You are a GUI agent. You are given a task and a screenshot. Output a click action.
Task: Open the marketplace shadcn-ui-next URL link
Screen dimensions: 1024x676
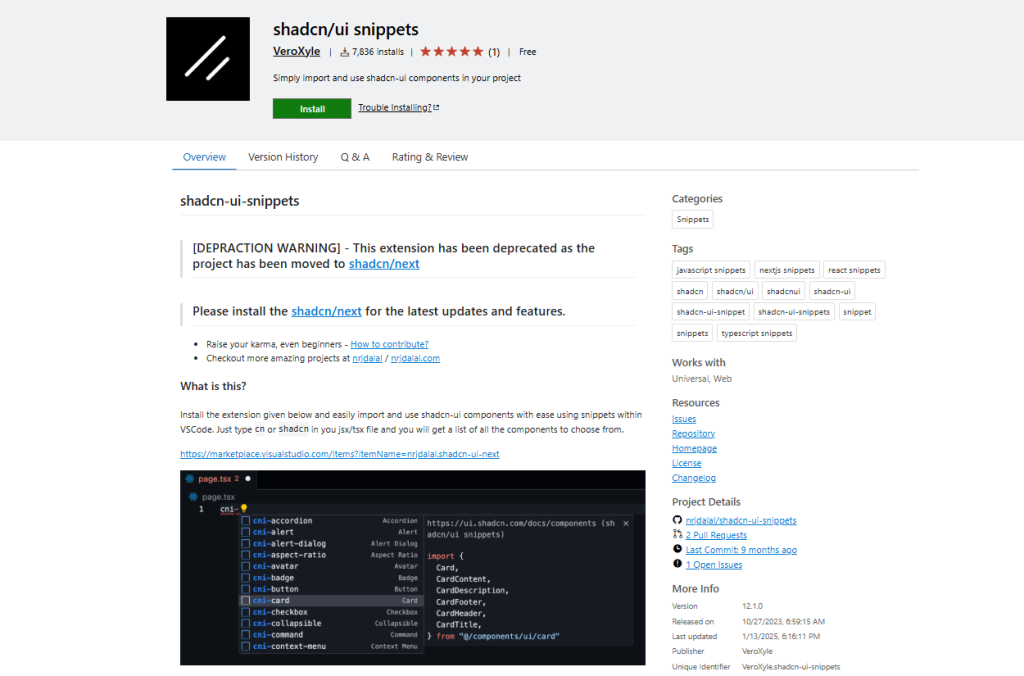(340, 454)
